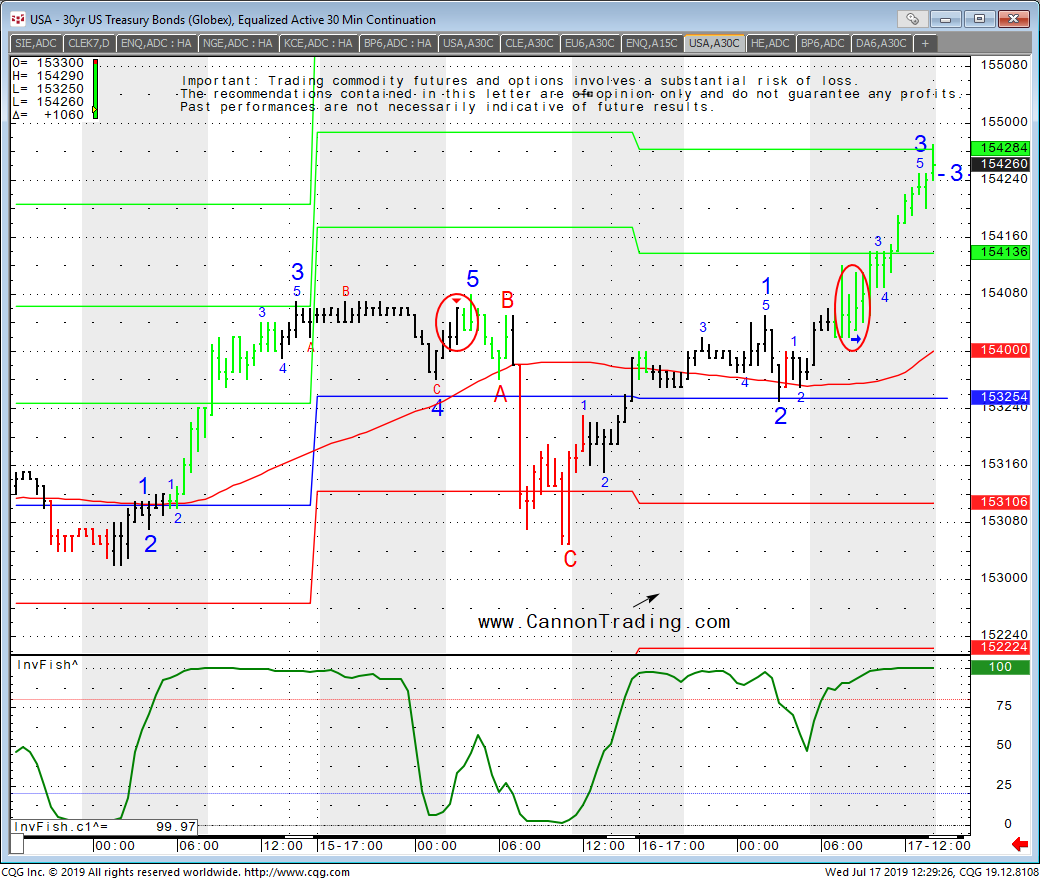The width and height of the screenshot is (1040, 880).
Task: Add a new chart tab with plus button
Action: tap(926, 43)
